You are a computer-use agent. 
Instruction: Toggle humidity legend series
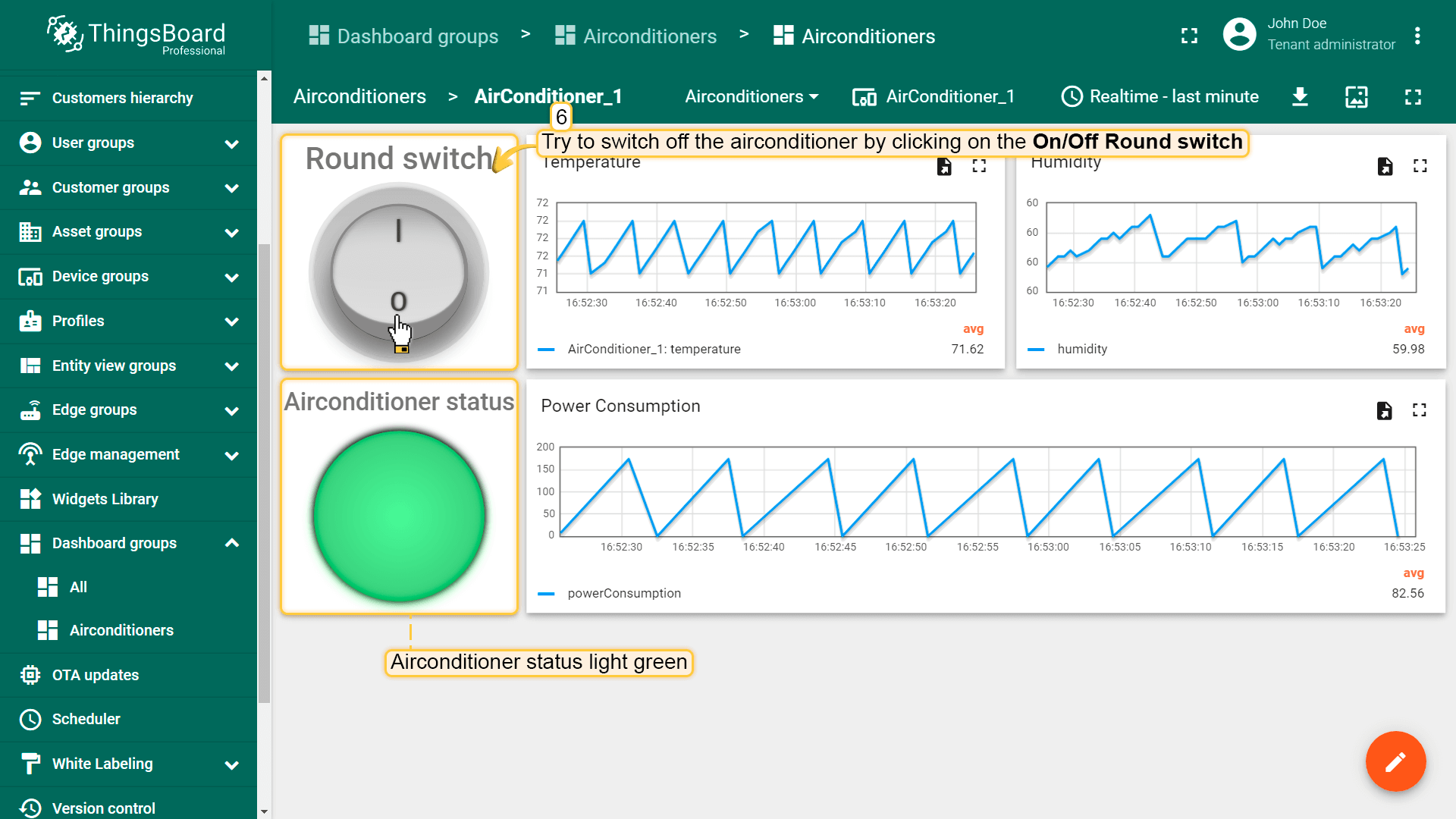pos(1067,349)
